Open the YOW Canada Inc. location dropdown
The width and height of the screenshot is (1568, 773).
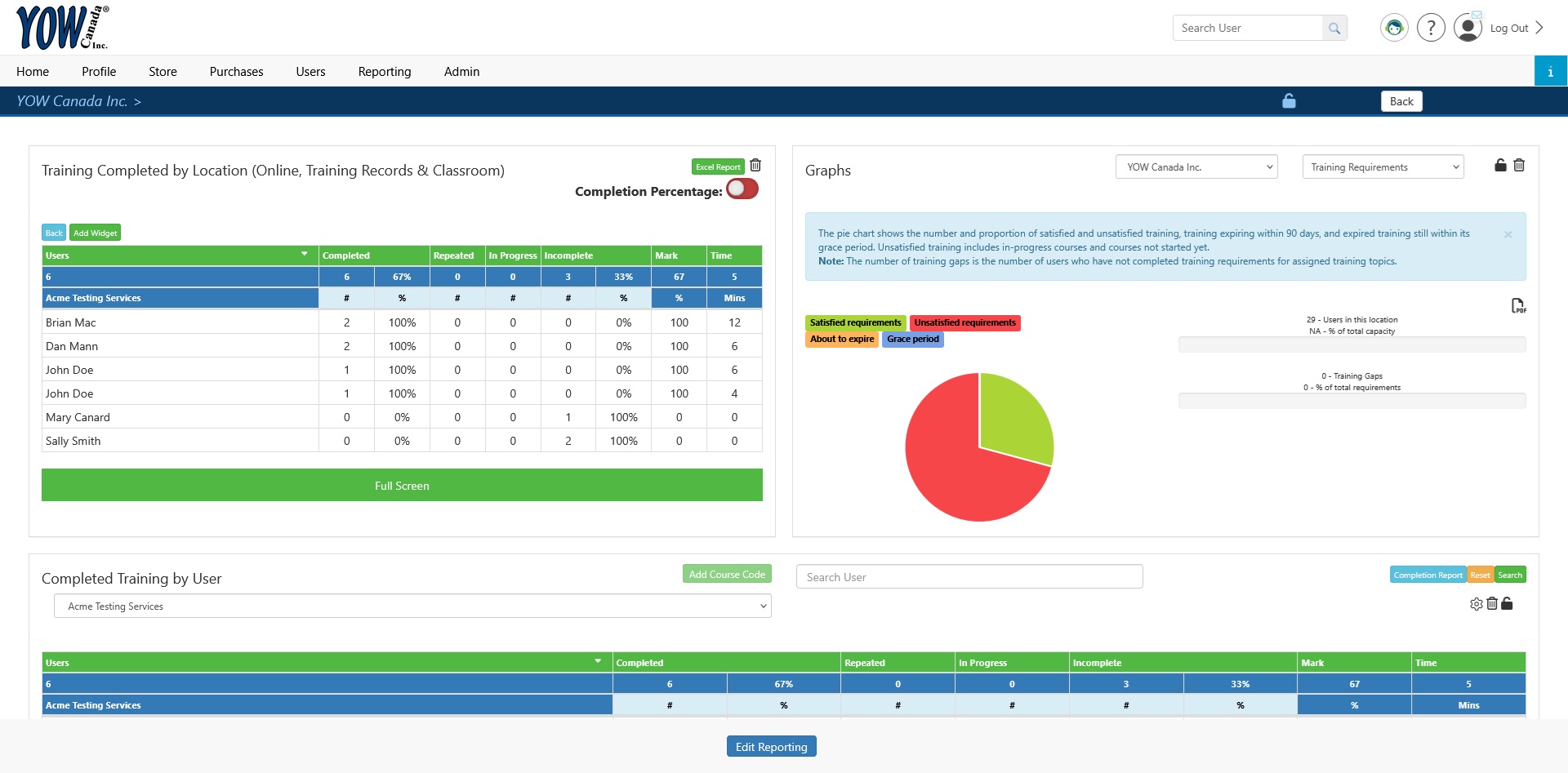point(1196,167)
